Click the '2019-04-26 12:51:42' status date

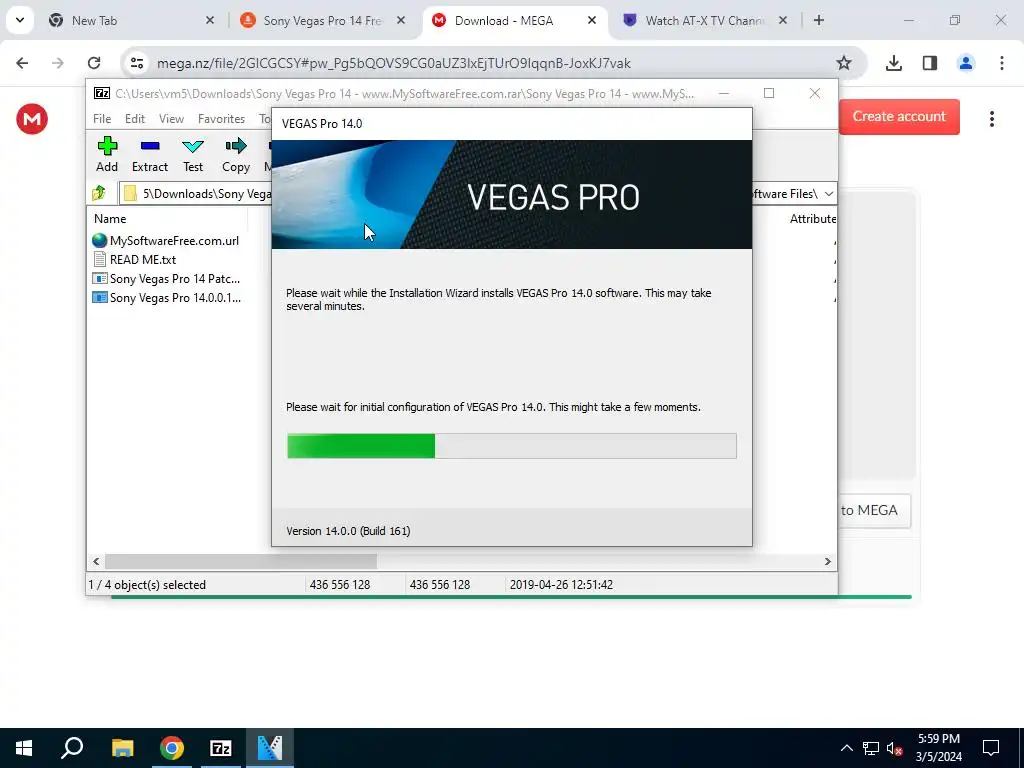561,584
